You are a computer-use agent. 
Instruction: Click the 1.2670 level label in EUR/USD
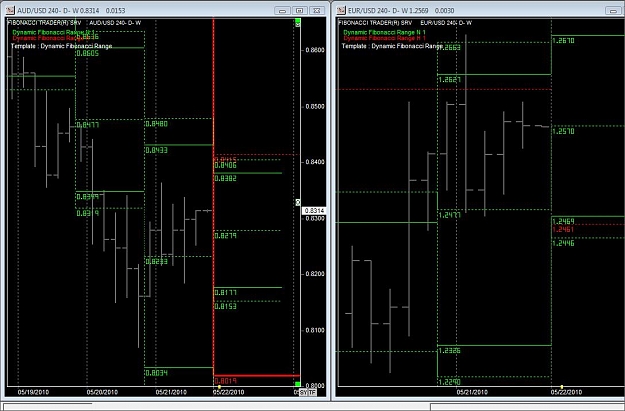point(563,41)
